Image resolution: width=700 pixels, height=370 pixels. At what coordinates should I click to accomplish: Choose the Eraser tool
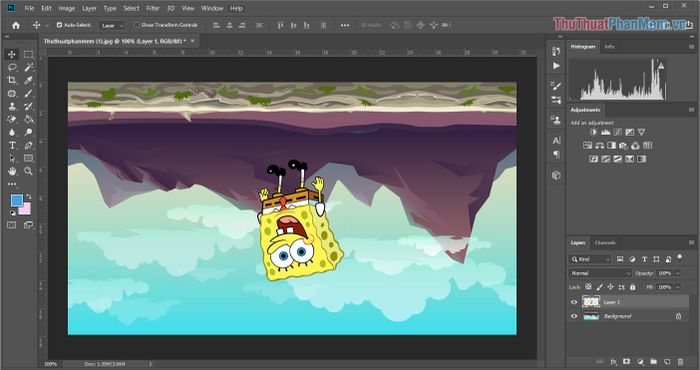[x=12, y=119]
